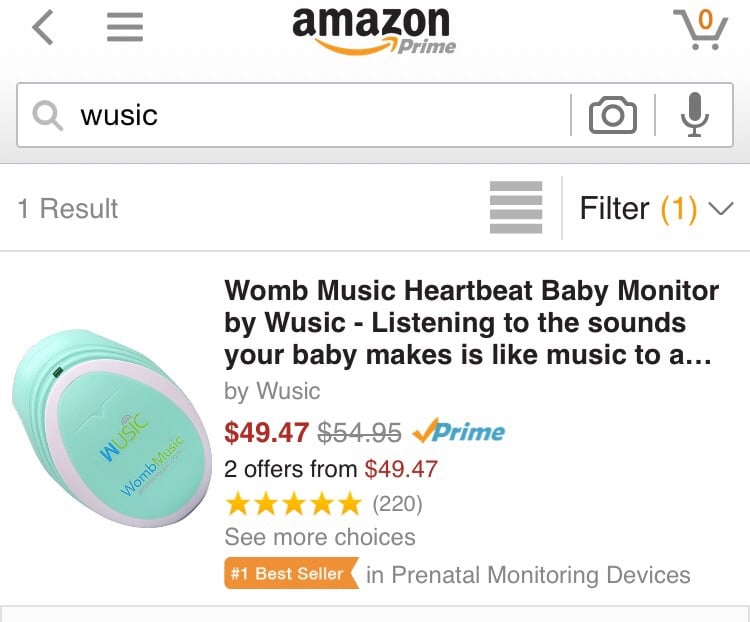
Task: Start voice search with microphone
Action: pyautogui.click(x=694, y=115)
